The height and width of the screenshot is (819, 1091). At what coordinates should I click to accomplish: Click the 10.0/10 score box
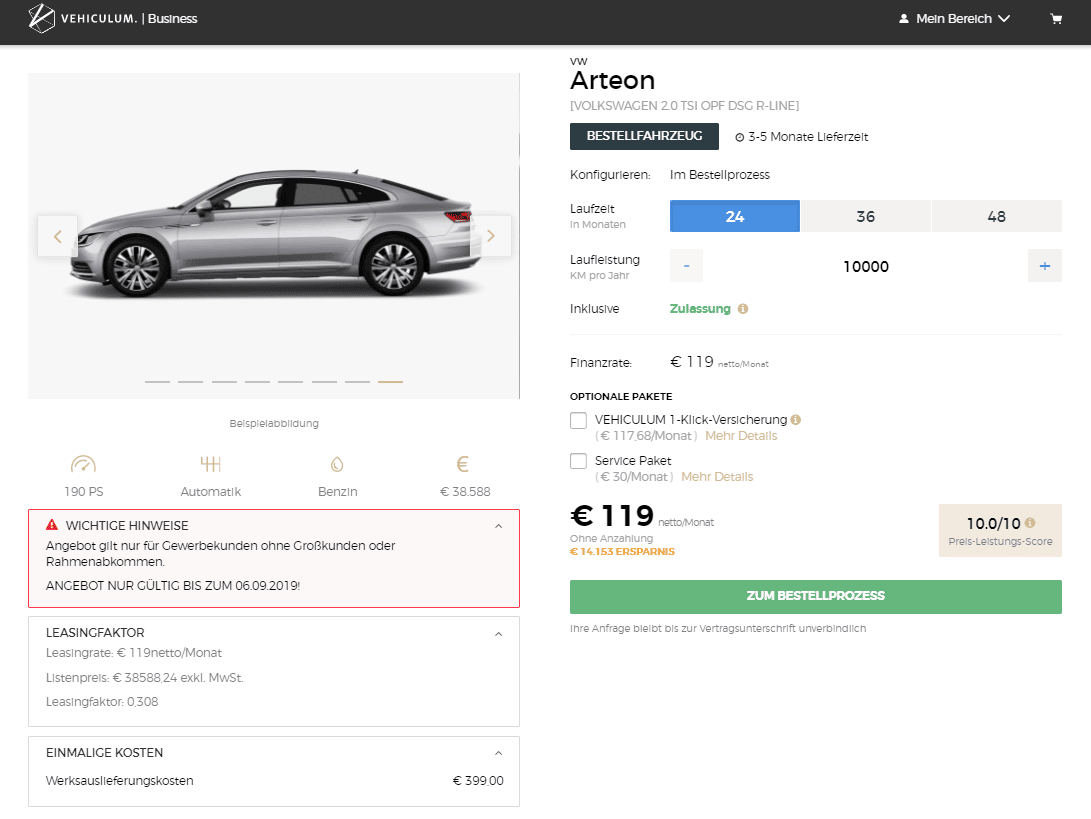pos(1000,530)
